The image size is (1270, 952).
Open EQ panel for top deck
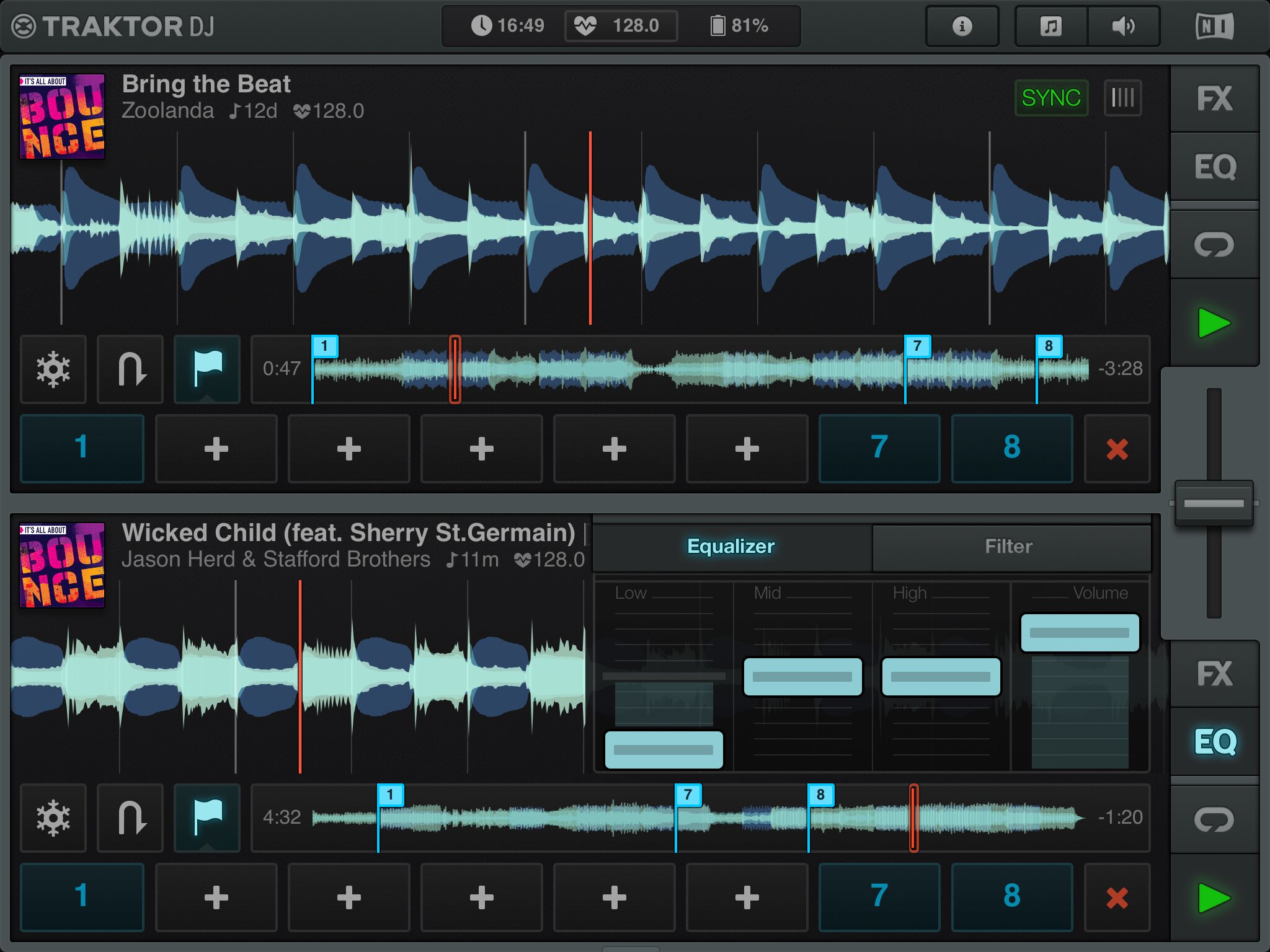(x=1214, y=167)
